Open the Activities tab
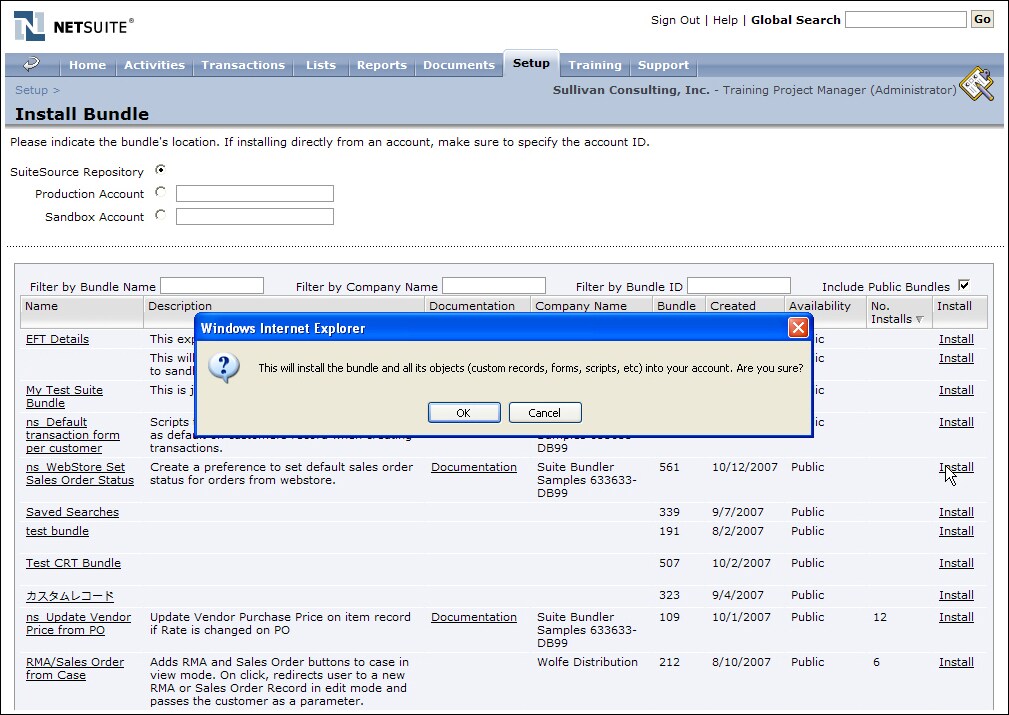The width and height of the screenshot is (1009, 715). tap(154, 65)
